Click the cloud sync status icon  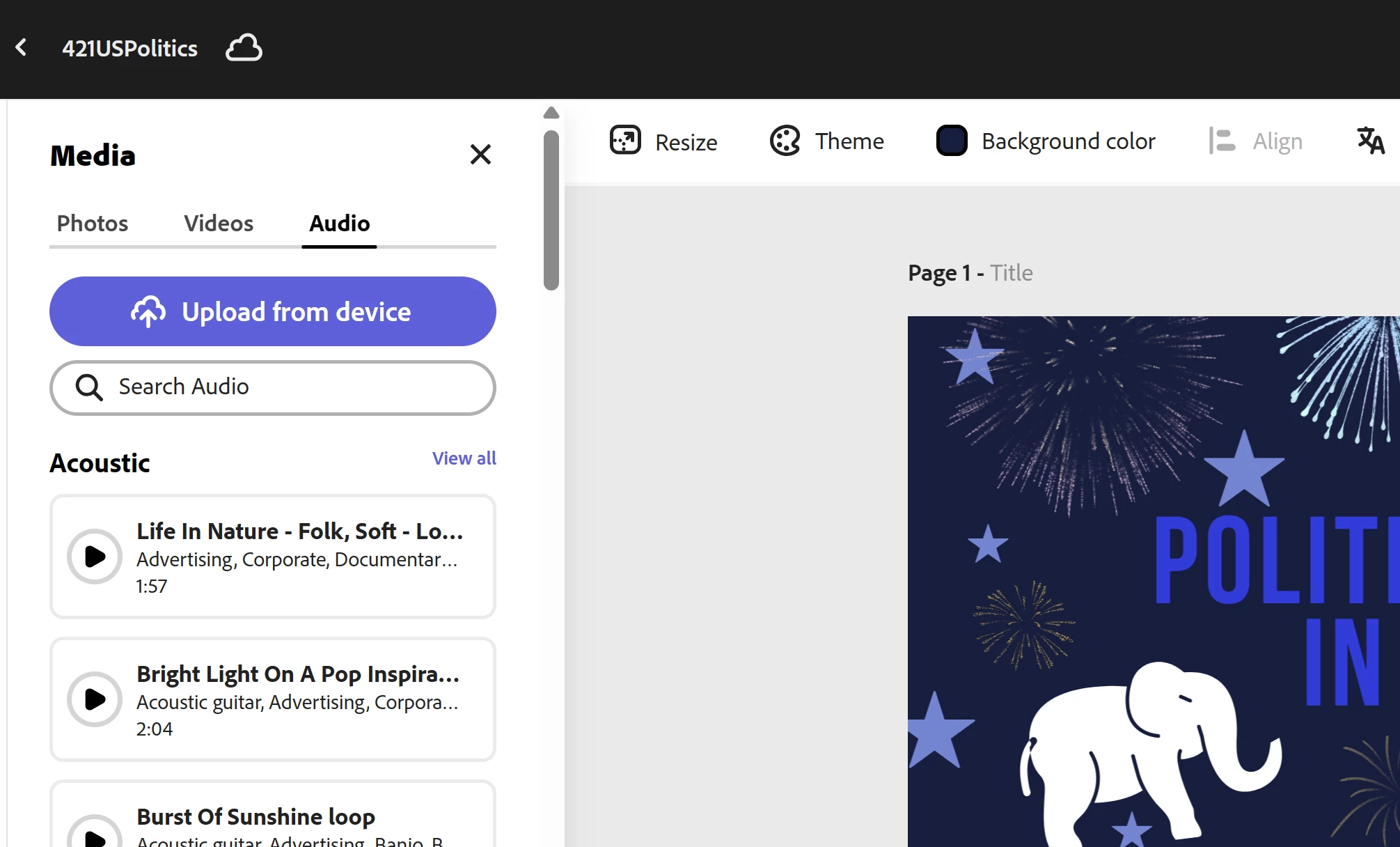244,47
